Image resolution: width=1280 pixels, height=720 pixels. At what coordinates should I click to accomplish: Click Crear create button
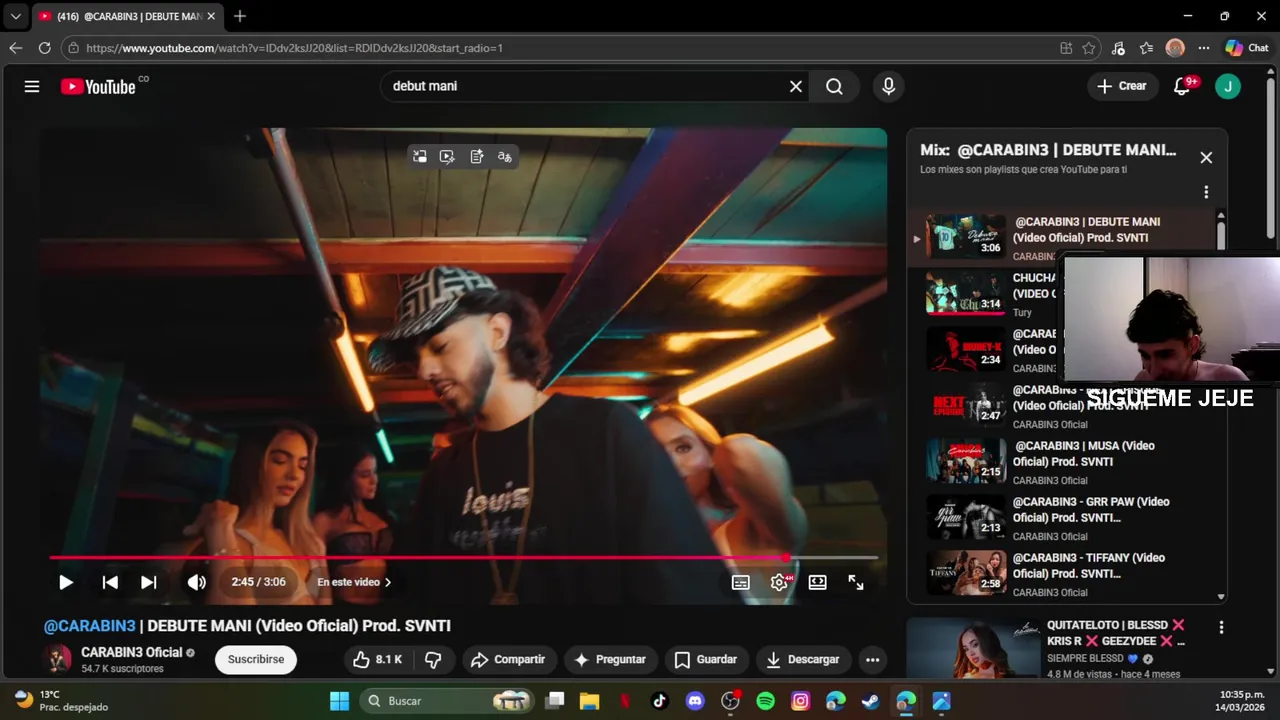tap(1122, 86)
